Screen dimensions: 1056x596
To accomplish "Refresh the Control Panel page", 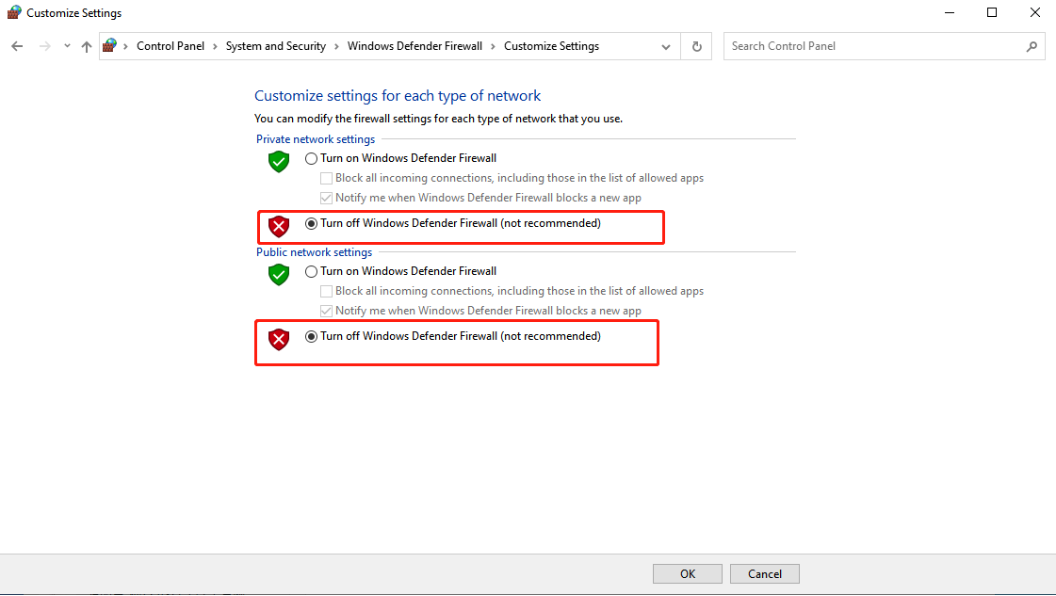I will 697,46.
